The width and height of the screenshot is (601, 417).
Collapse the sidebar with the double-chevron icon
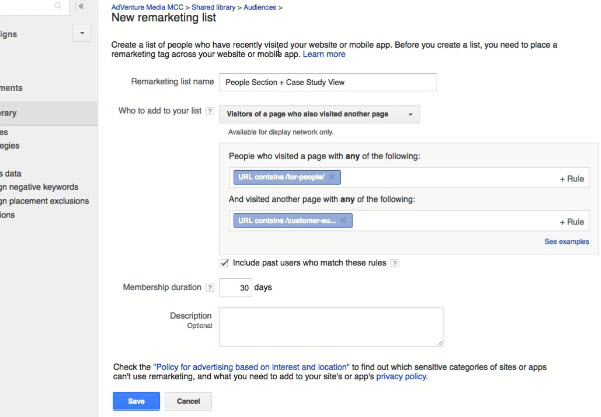82,7
